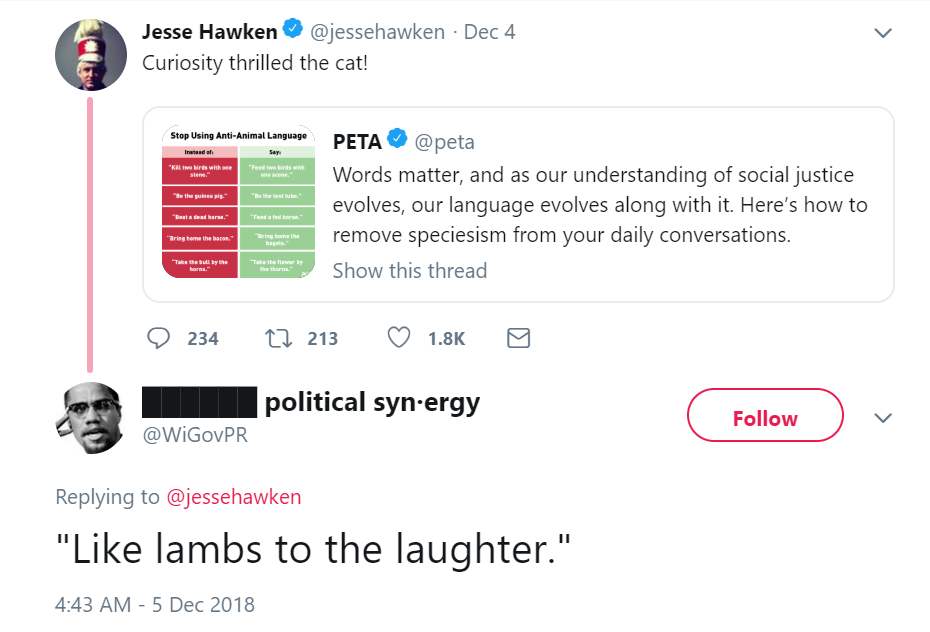Share the tweet via the envelope icon
The width and height of the screenshot is (930, 632).
click(518, 338)
